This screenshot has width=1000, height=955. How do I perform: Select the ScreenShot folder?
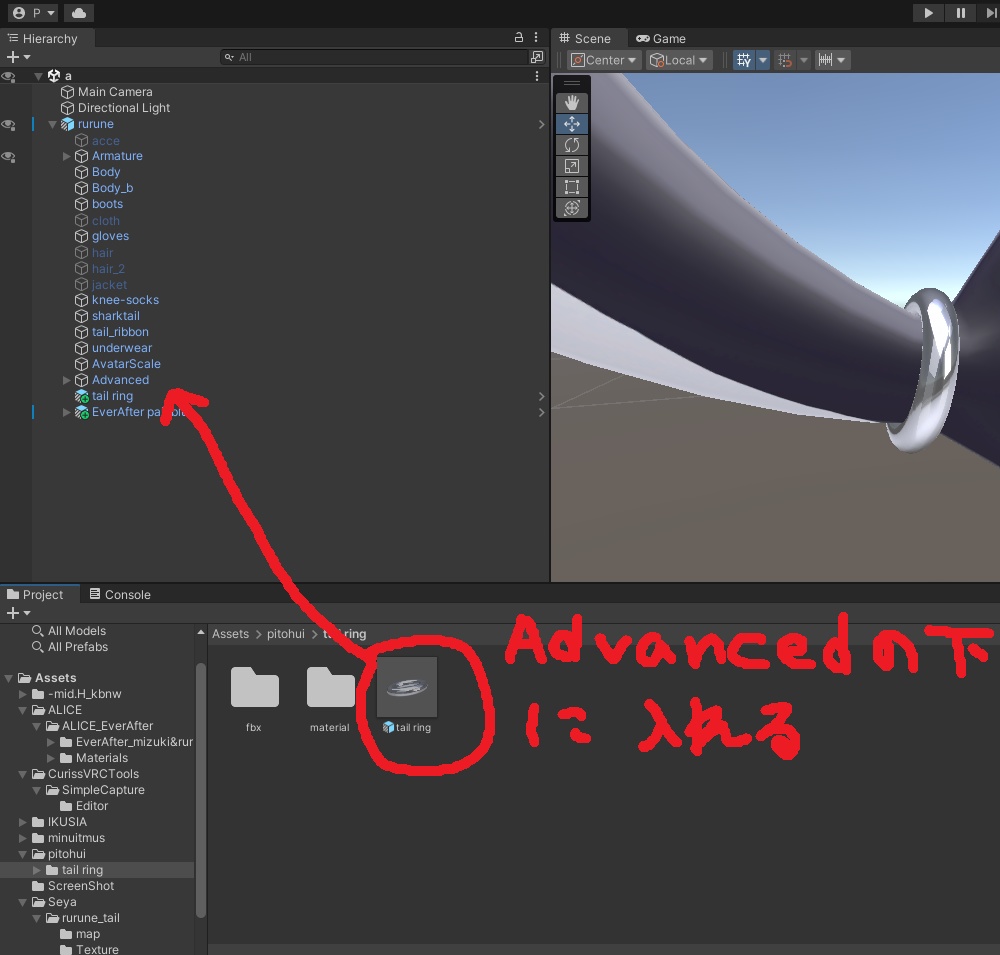(x=80, y=886)
